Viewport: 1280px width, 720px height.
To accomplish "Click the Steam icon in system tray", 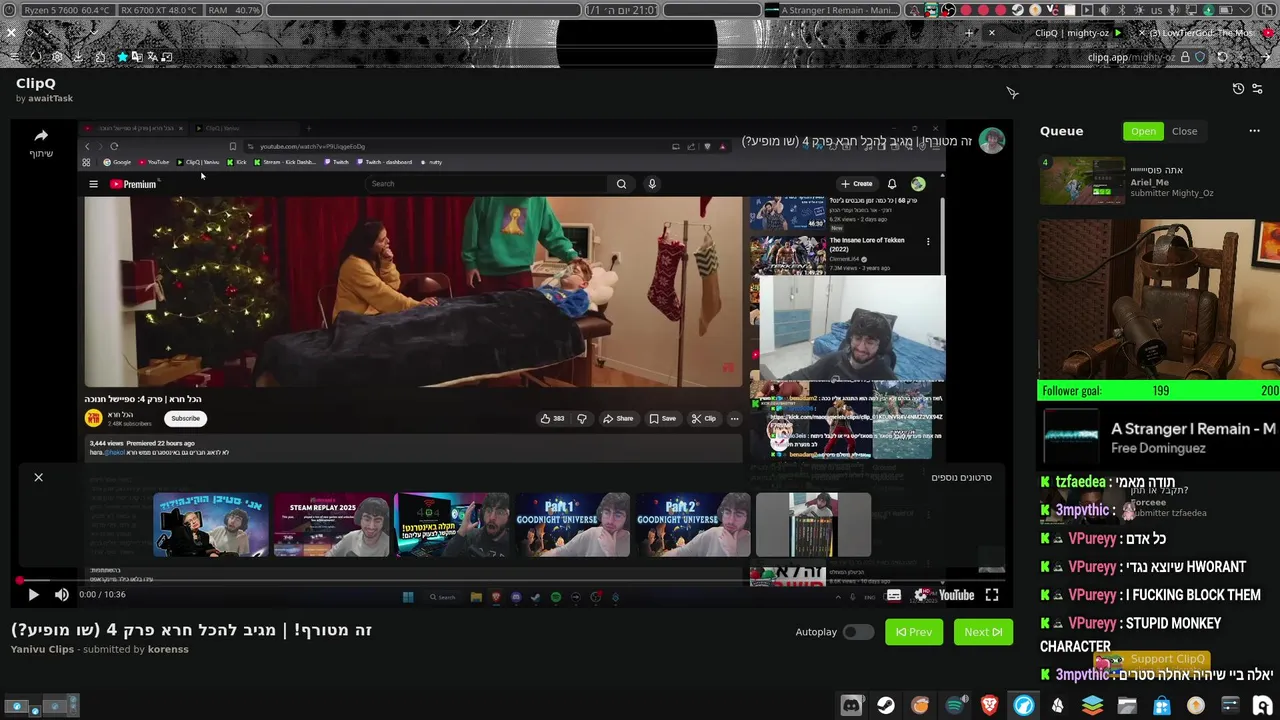I will 1018,10.
